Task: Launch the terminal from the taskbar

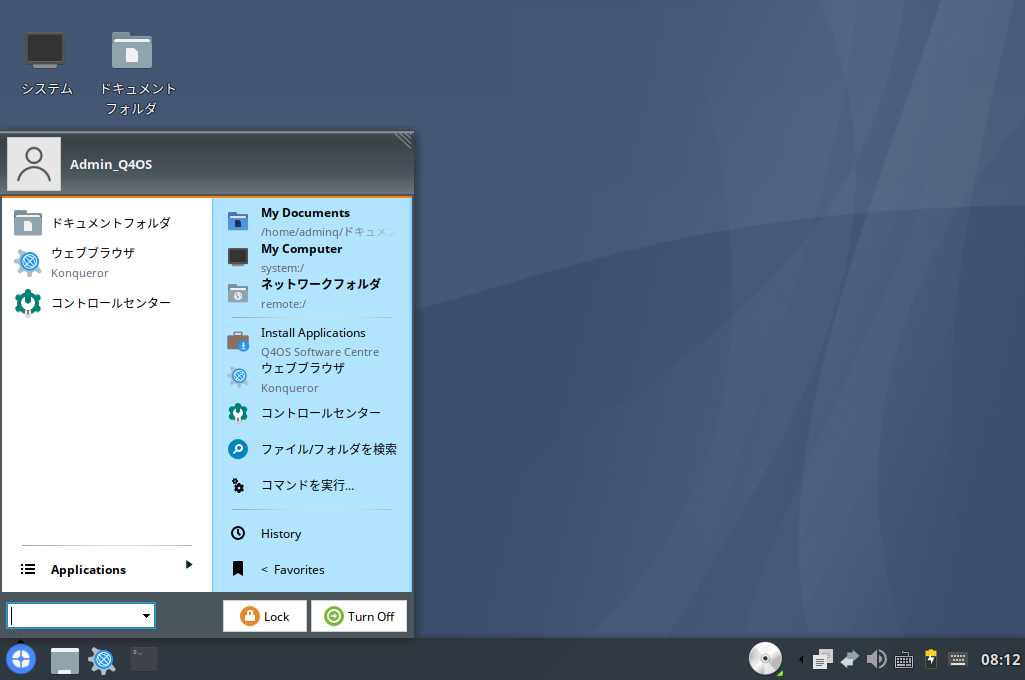Action: click(x=144, y=659)
